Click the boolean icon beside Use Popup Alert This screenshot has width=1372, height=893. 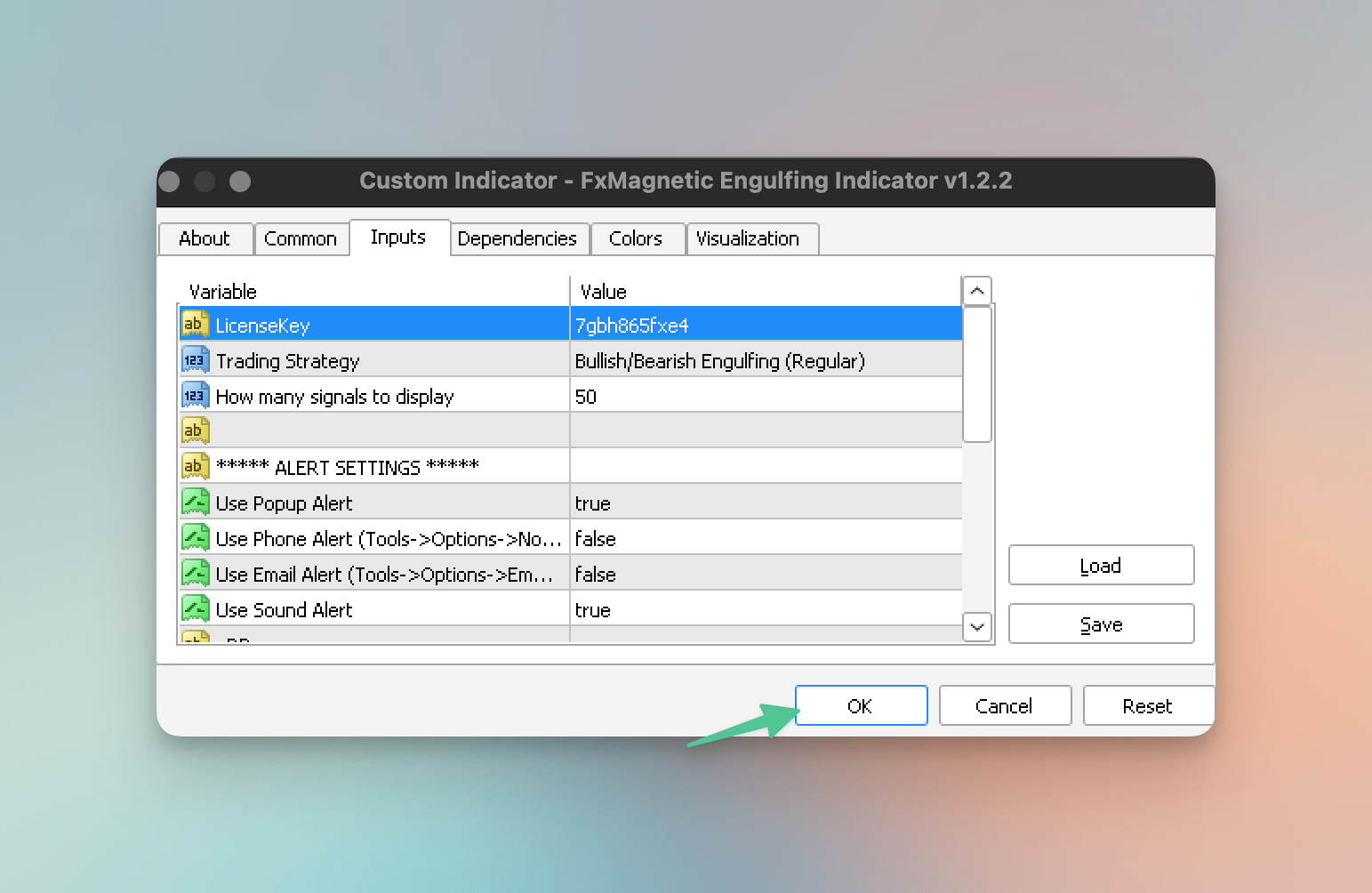tap(196, 502)
